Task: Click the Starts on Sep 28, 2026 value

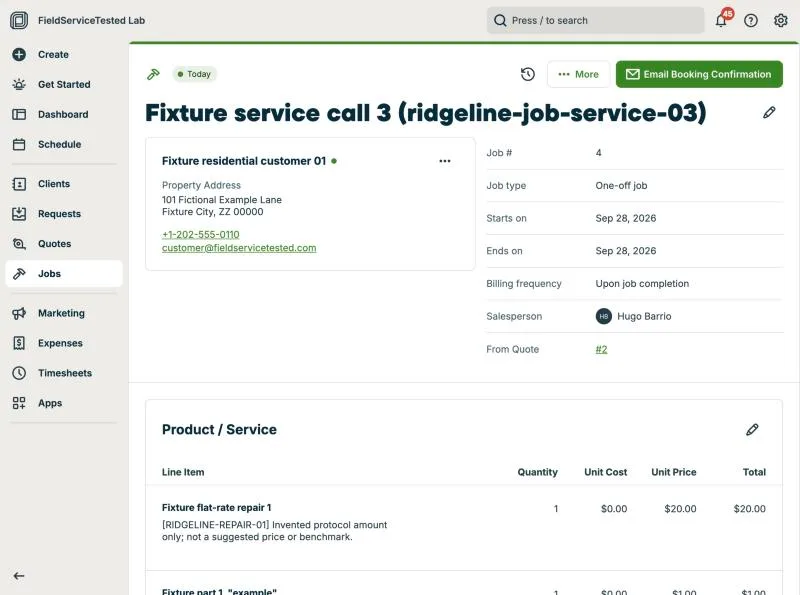Action: (626, 218)
